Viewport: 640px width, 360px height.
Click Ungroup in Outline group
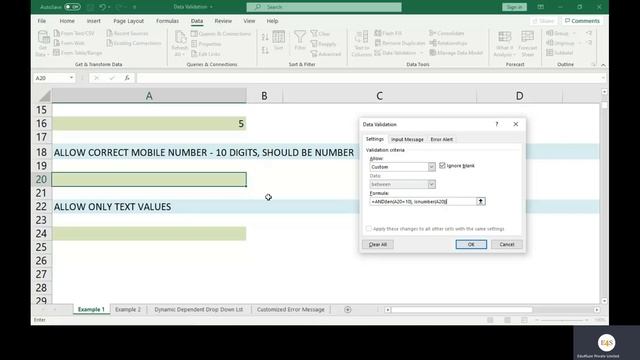pyautogui.click(x=560, y=43)
